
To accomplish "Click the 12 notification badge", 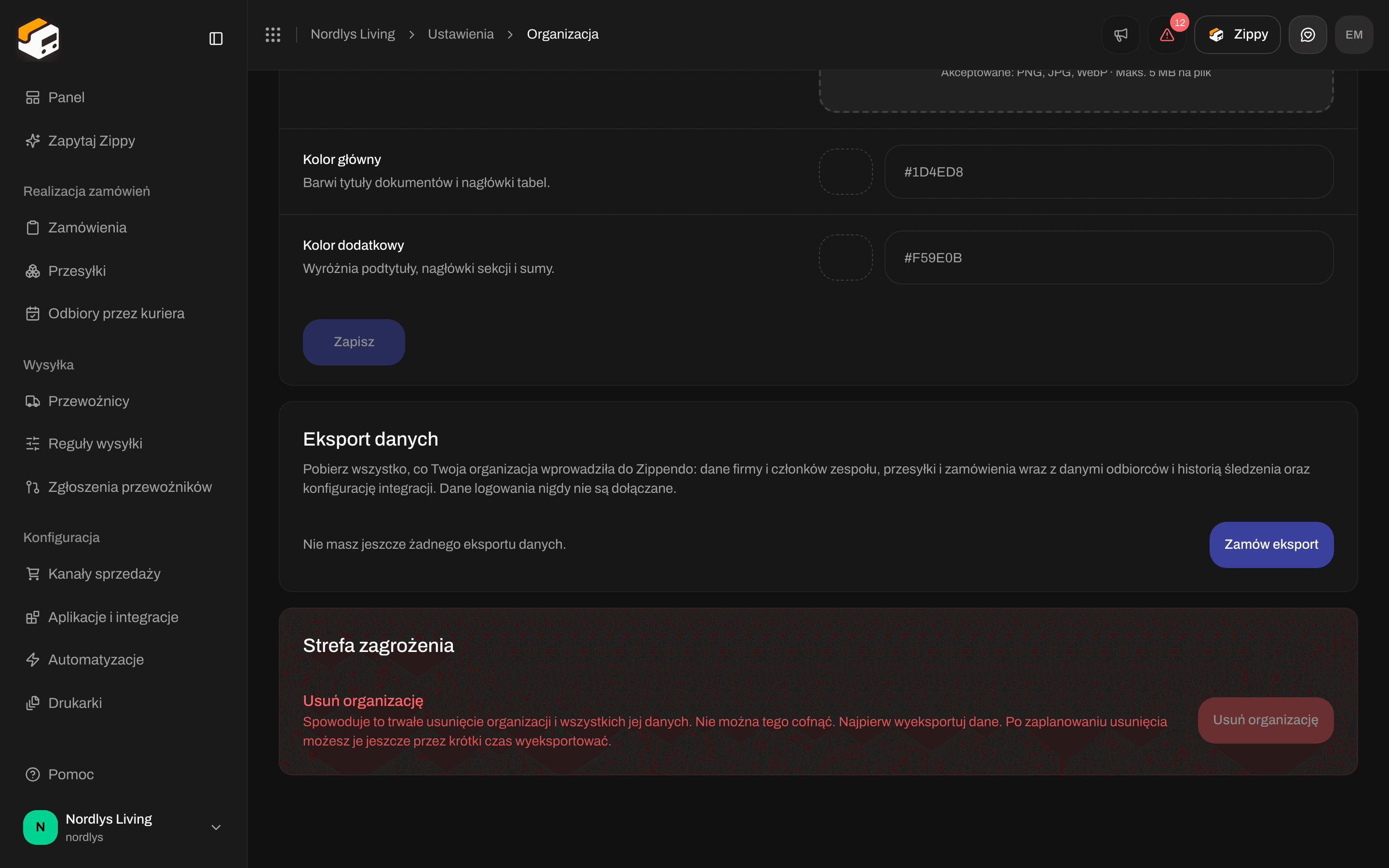I will pos(1180,23).
